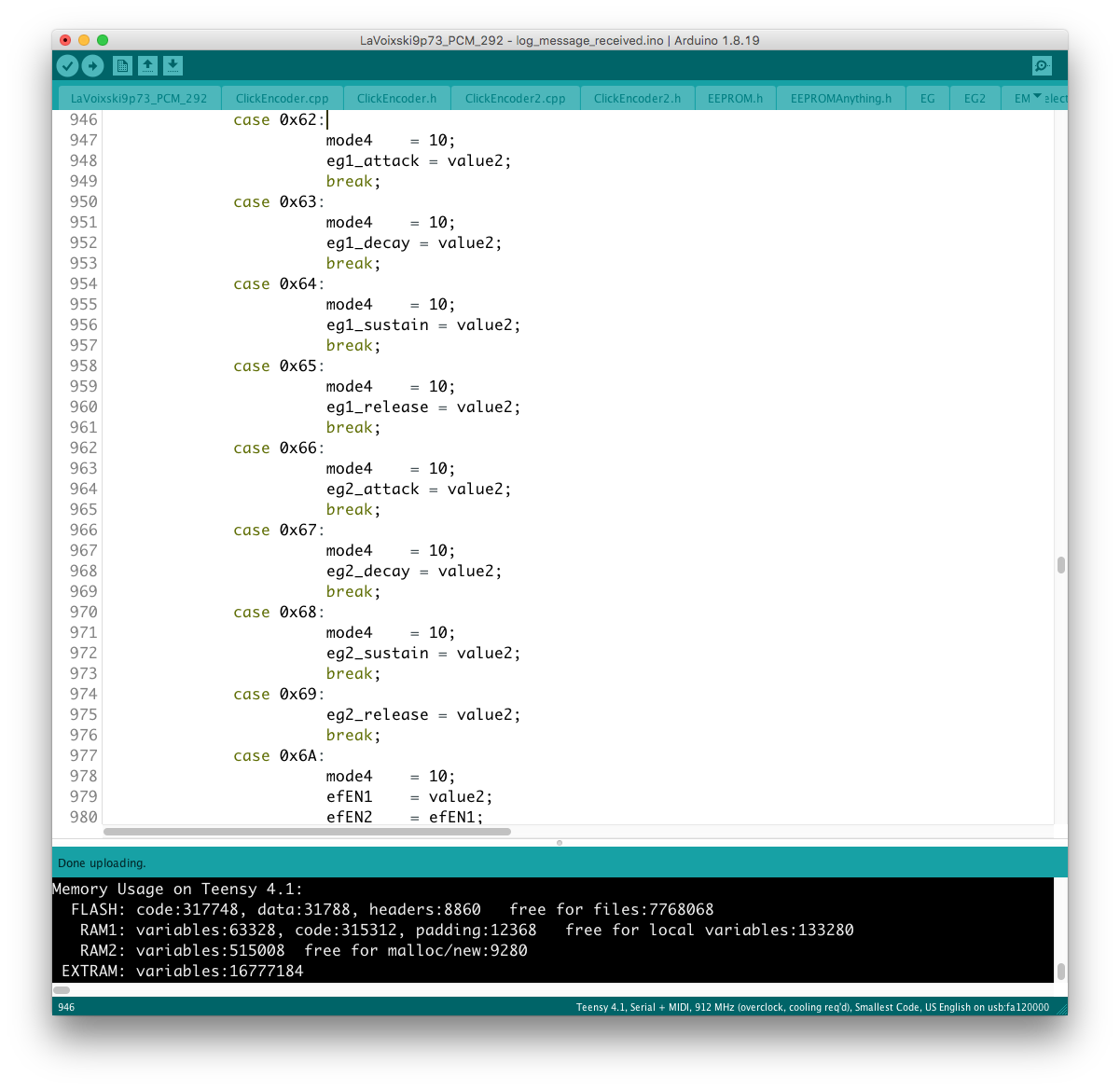Select the ClickEncoder.h tab
Viewport: 1120px width, 1090px height.
396,98
